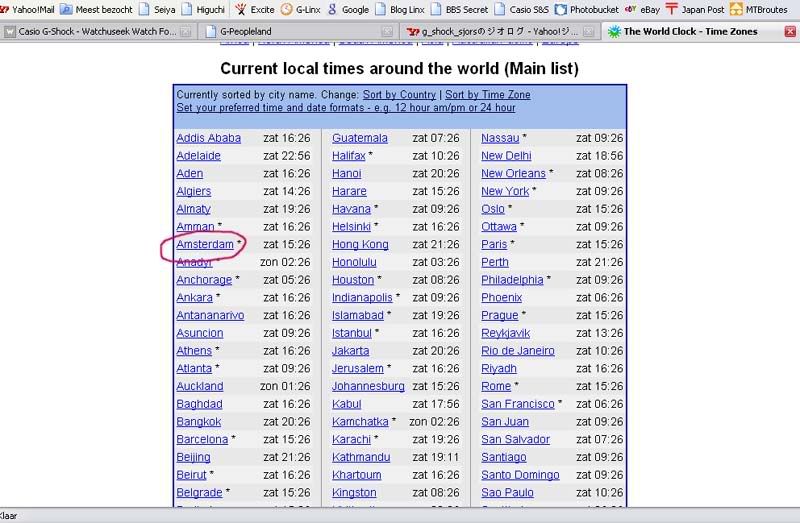The height and width of the screenshot is (523, 800).
Task: Click the New Delhi time zat 18:56
Action: [599, 156]
